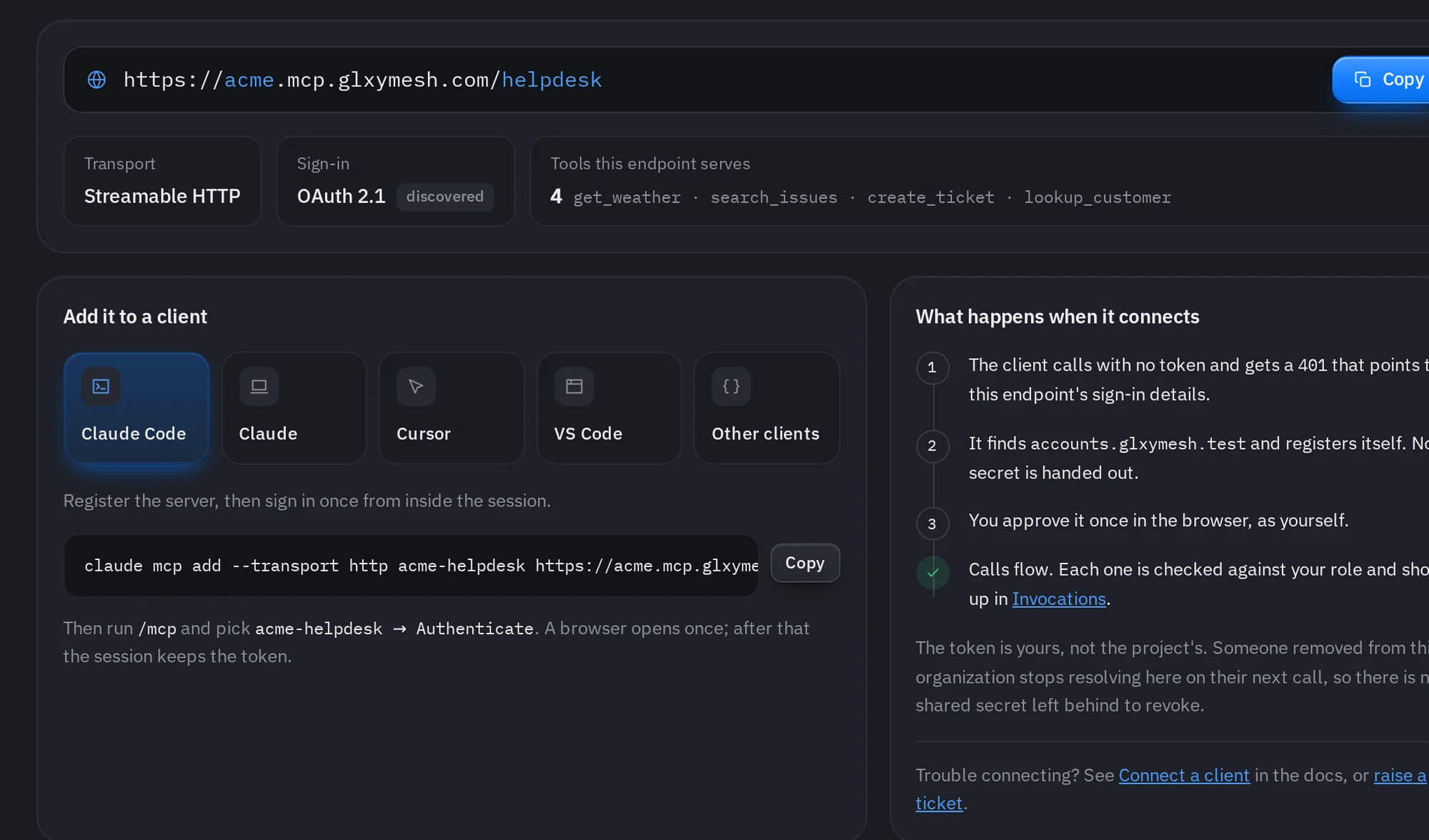Click the laptop icon in Claude card
The width and height of the screenshot is (1429, 840).
point(259,386)
